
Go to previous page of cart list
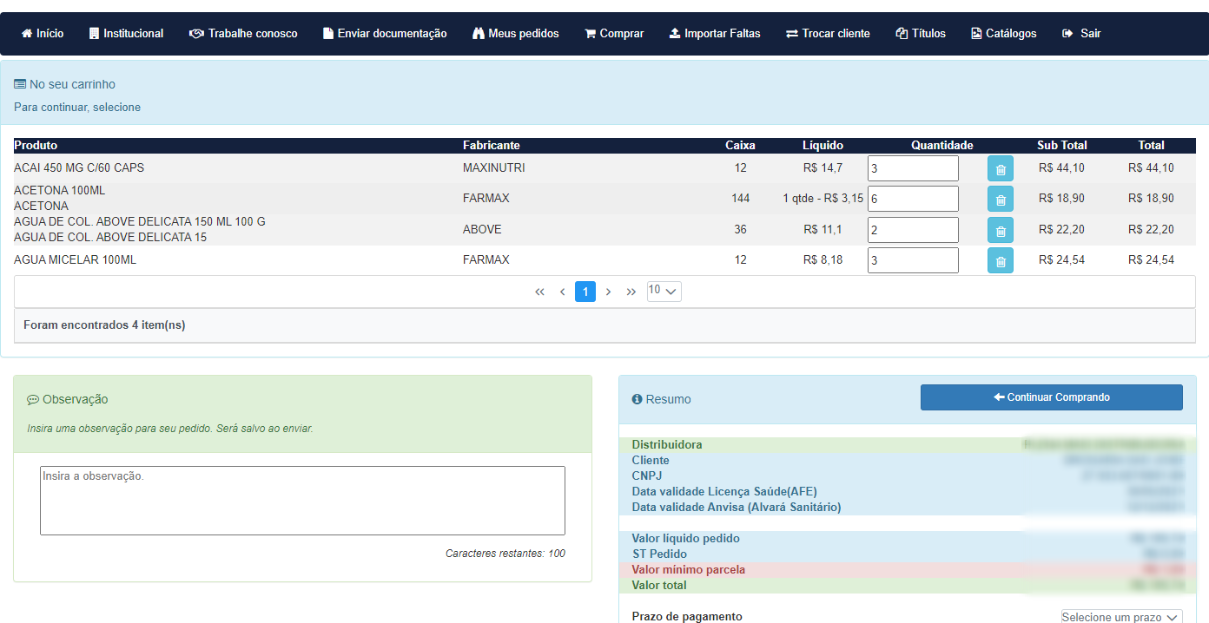coord(563,292)
